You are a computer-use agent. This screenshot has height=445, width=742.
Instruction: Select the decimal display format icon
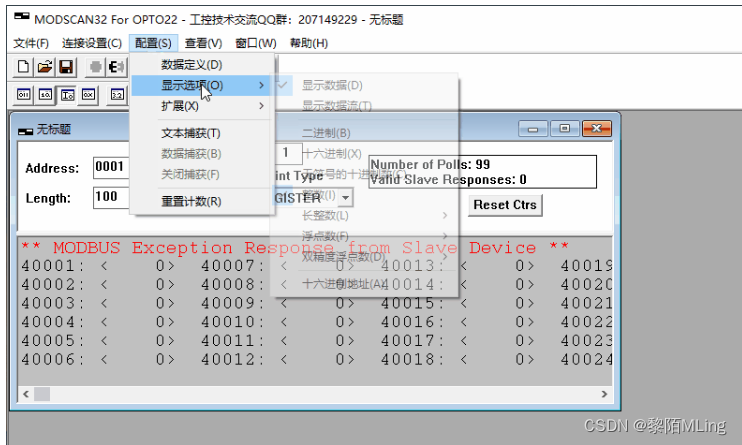click(x=45, y=95)
